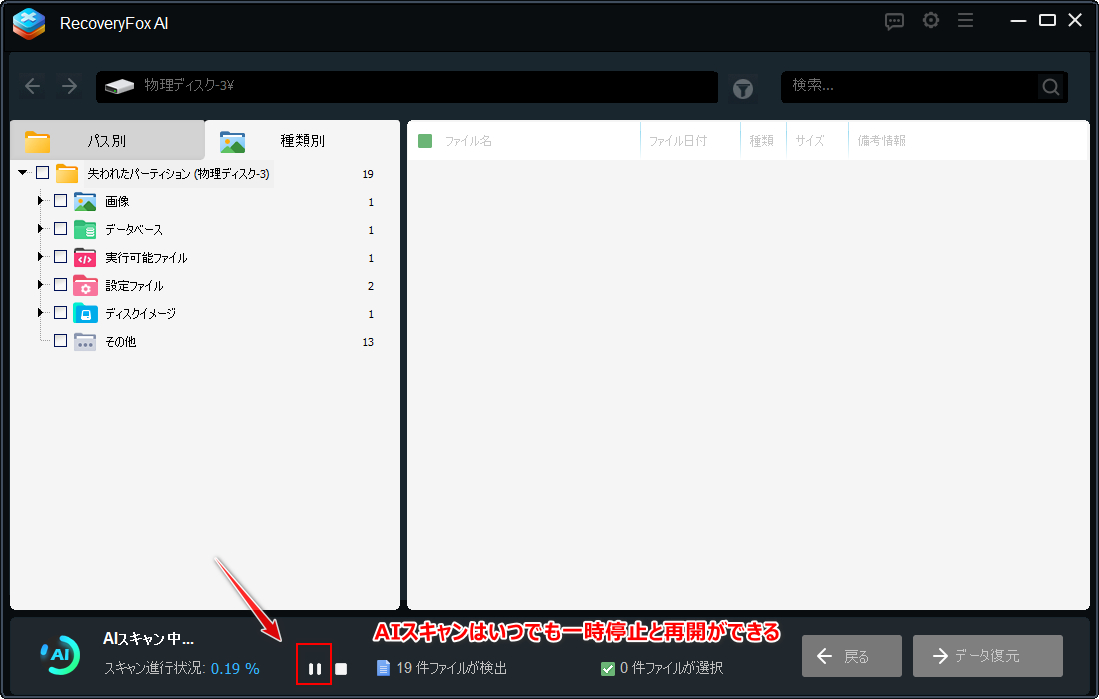The width and height of the screenshot is (1099, 699).
Task: Sort by ファイル名 column header
Action: [x=468, y=141]
